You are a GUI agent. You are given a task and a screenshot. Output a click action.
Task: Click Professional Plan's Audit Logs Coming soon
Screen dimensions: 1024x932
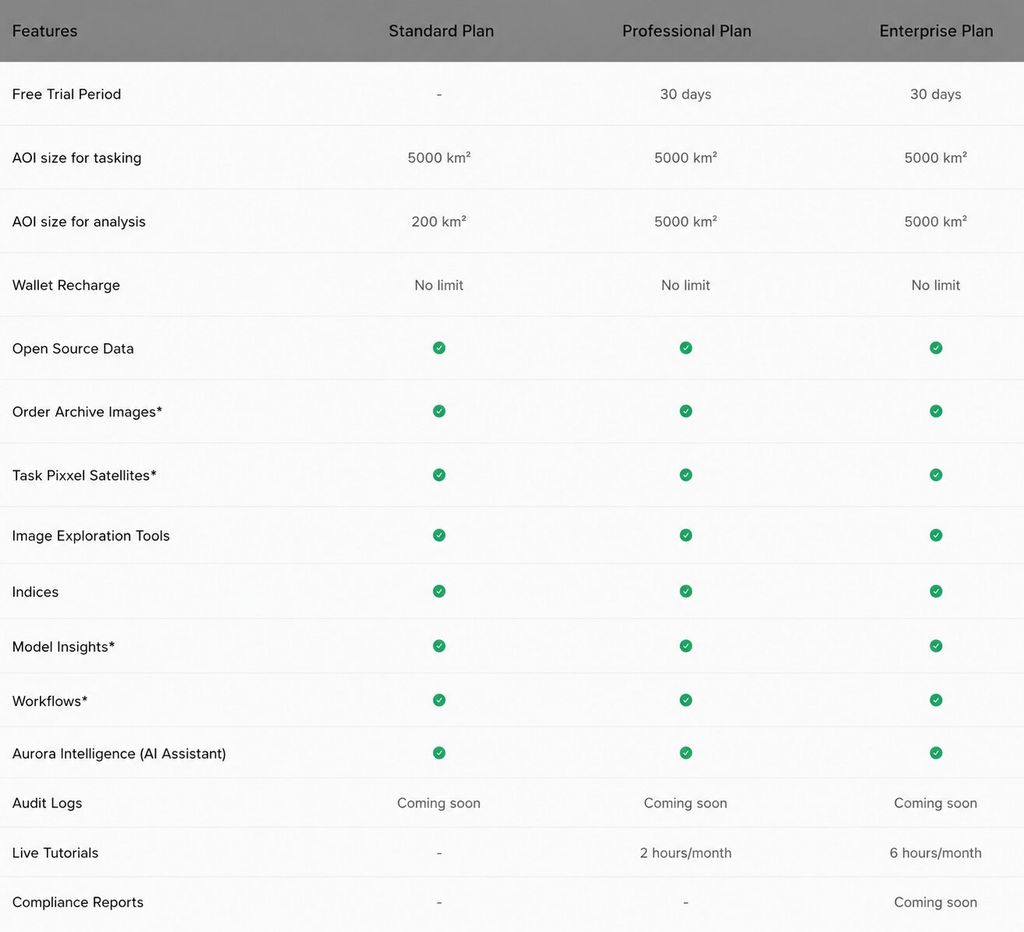686,803
